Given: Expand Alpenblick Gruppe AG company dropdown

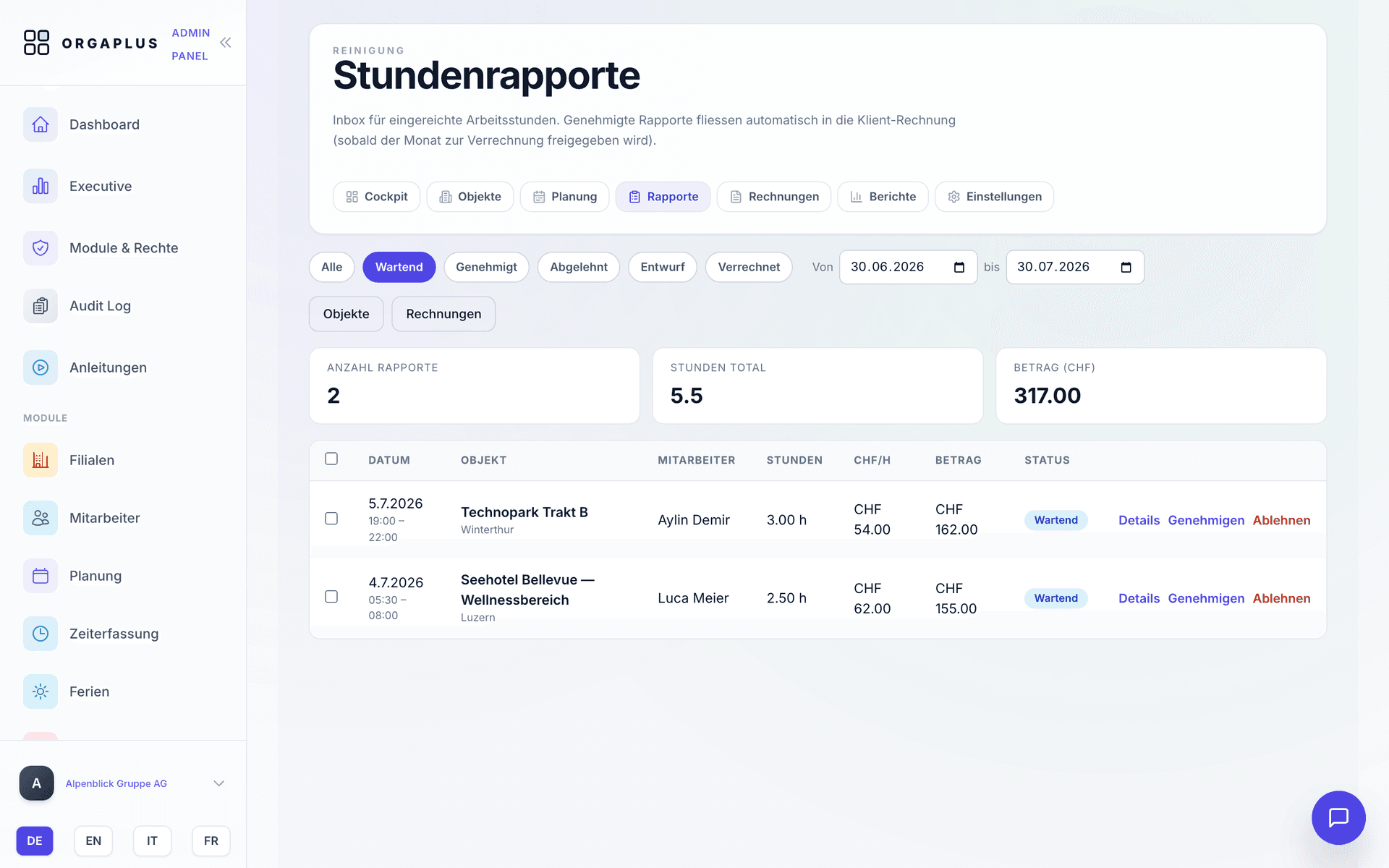Looking at the screenshot, I should click(x=219, y=783).
